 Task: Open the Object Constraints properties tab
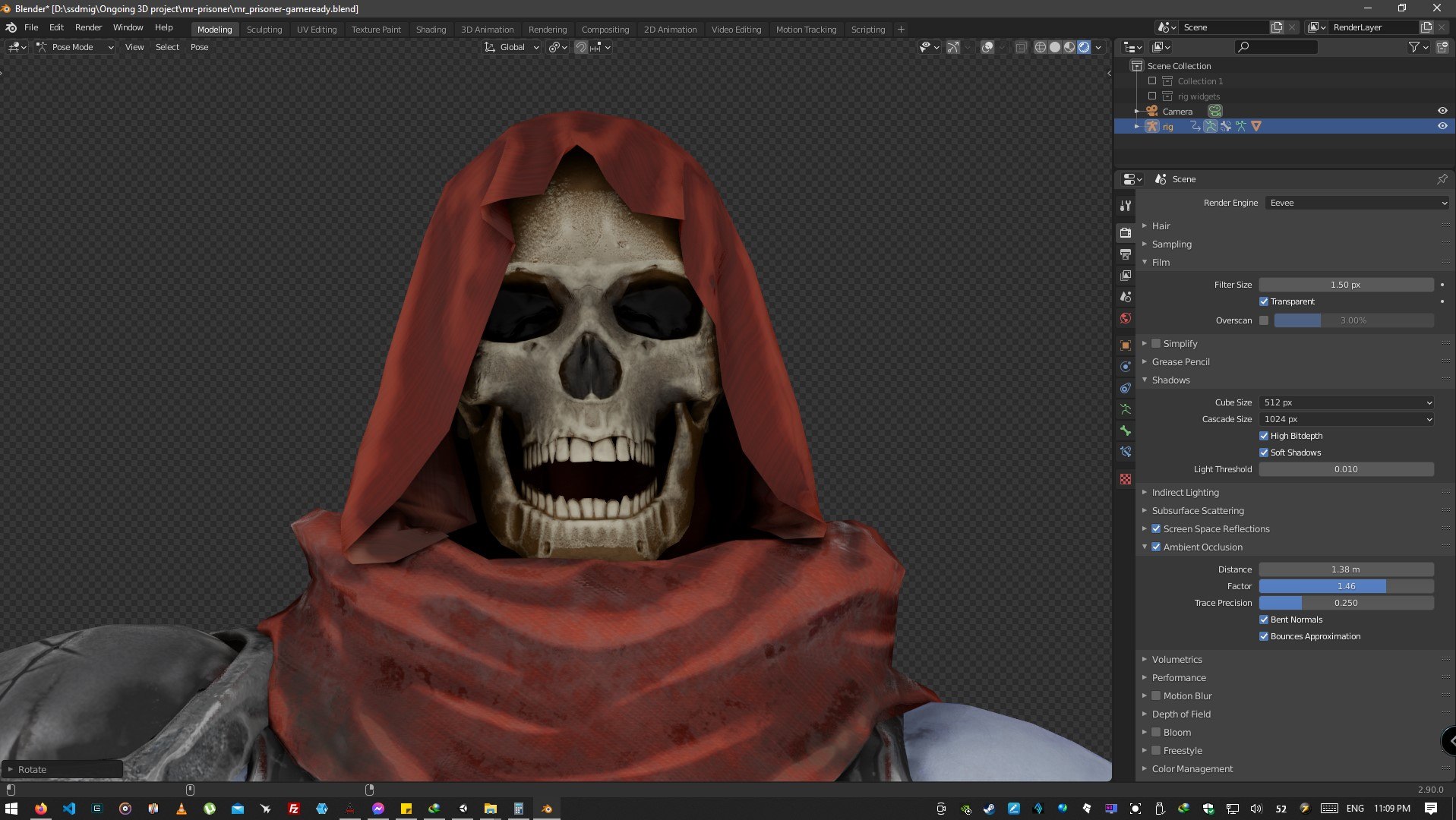point(1126,388)
